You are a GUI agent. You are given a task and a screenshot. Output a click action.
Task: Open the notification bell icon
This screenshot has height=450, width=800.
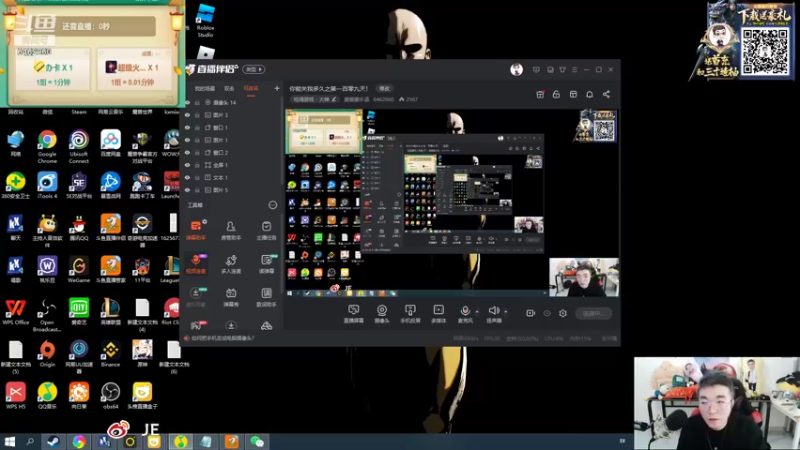(x=589, y=94)
